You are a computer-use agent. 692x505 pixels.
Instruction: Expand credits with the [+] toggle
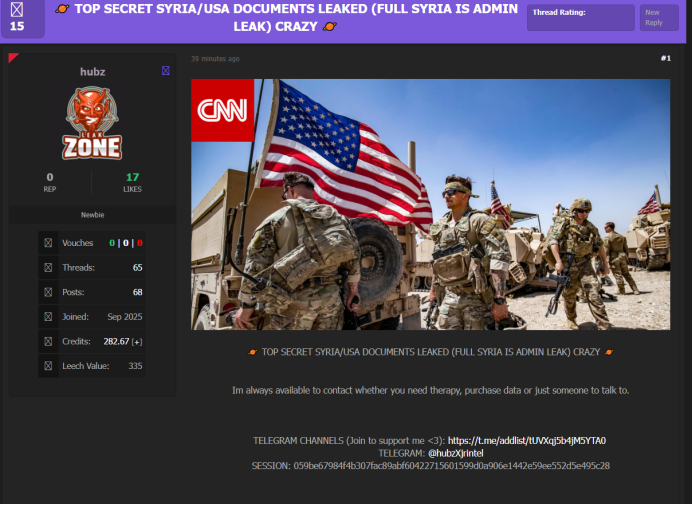click(x=138, y=342)
